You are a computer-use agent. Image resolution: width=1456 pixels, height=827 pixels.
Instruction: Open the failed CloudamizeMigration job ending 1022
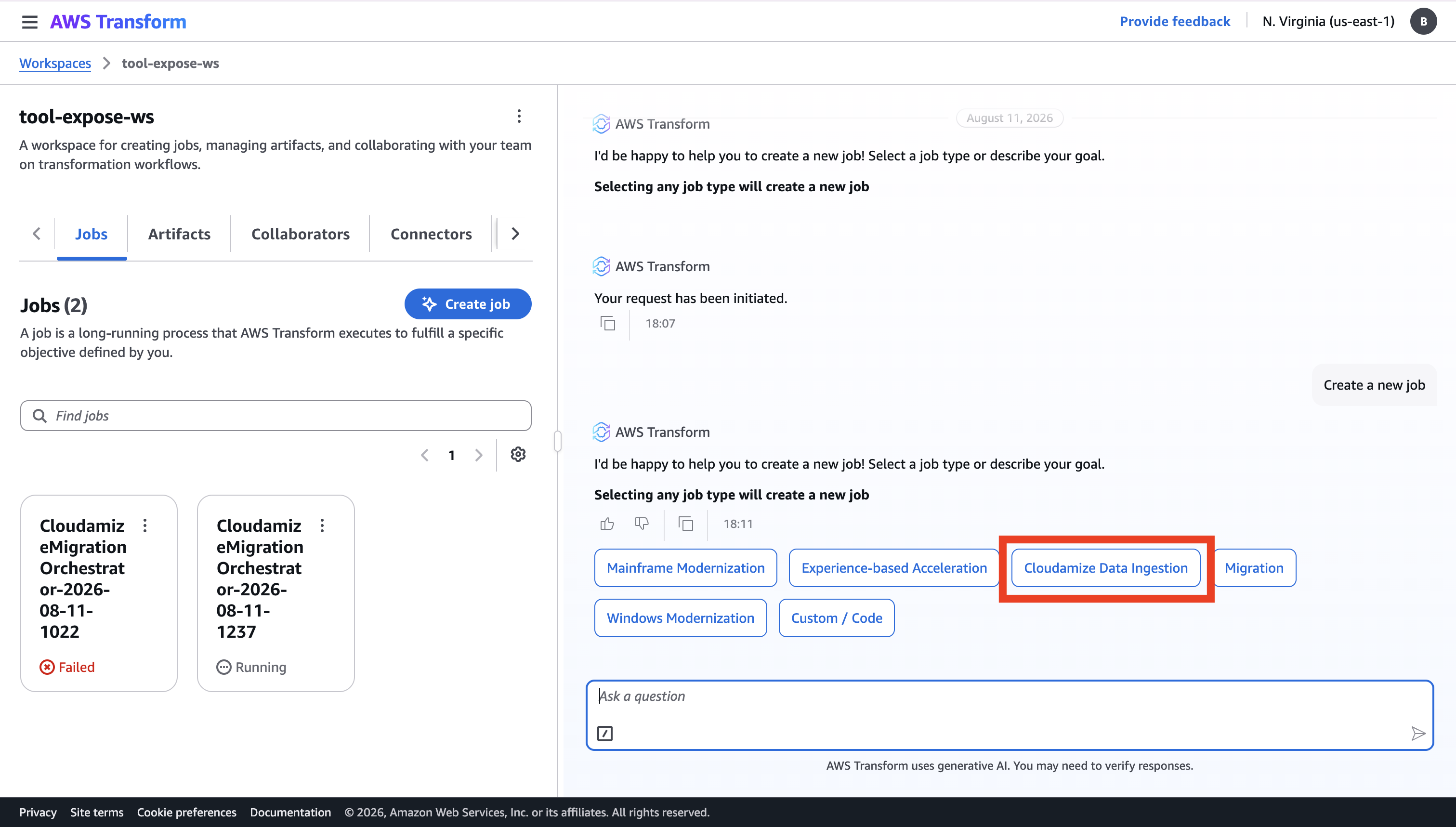[83, 578]
